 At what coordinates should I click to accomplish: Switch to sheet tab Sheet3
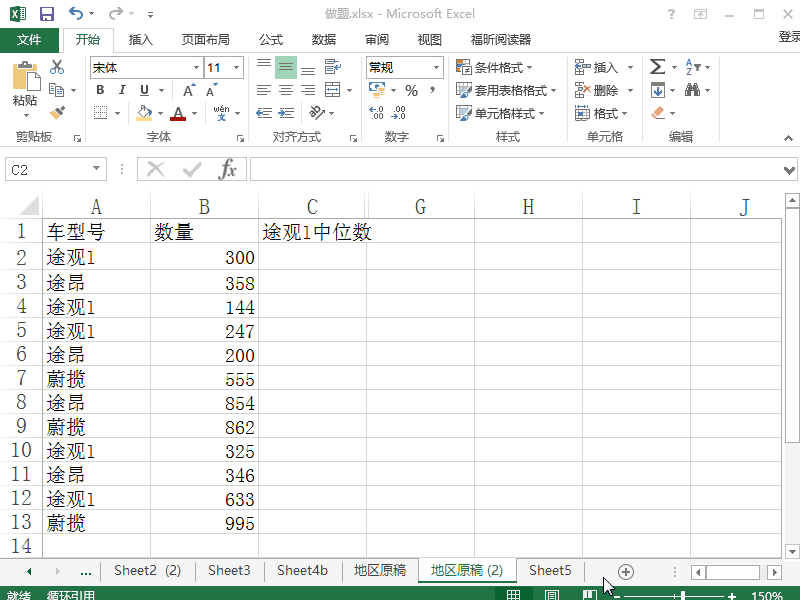(229, 570)
